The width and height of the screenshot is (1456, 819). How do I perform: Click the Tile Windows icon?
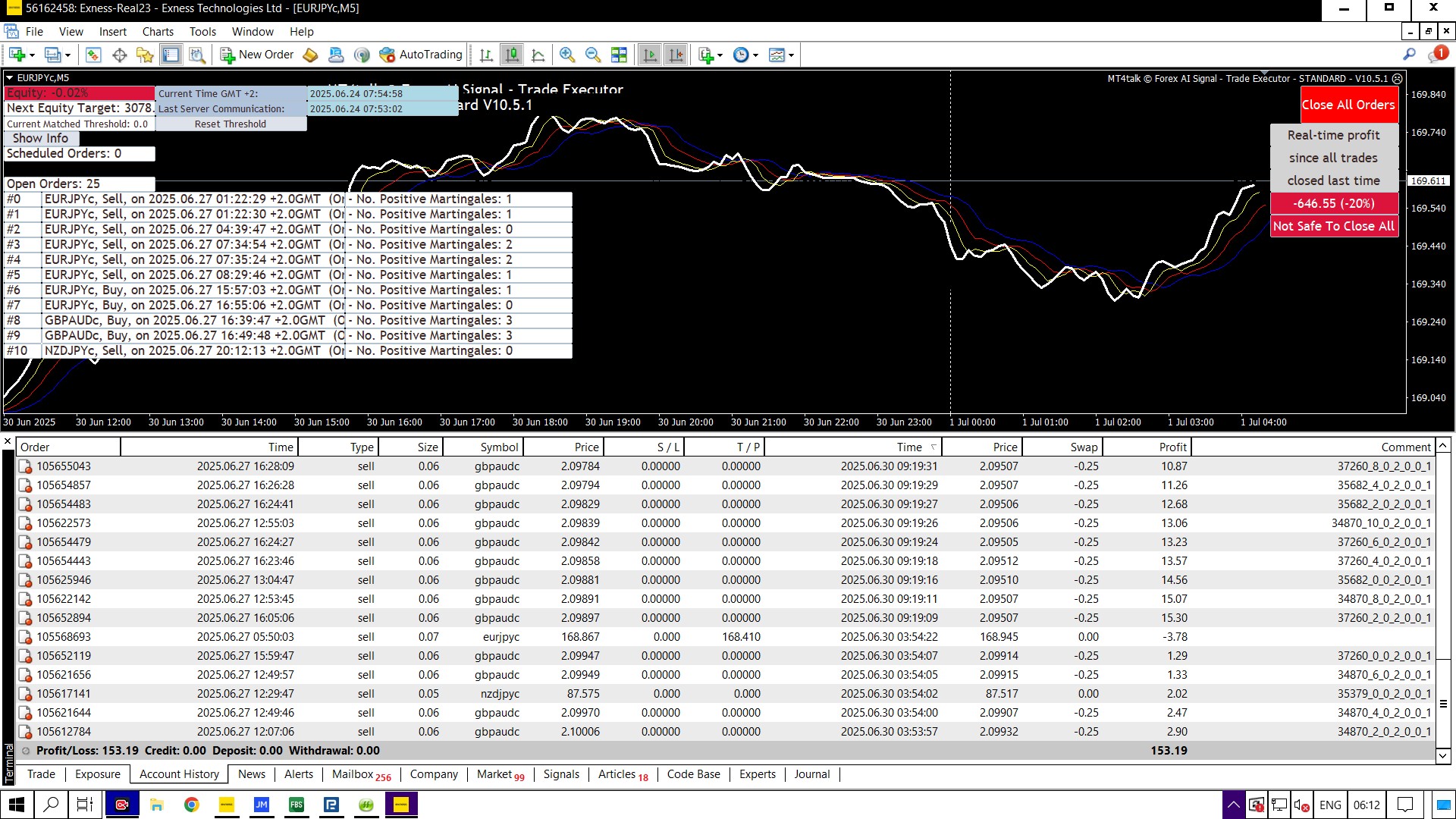point(619,55)
